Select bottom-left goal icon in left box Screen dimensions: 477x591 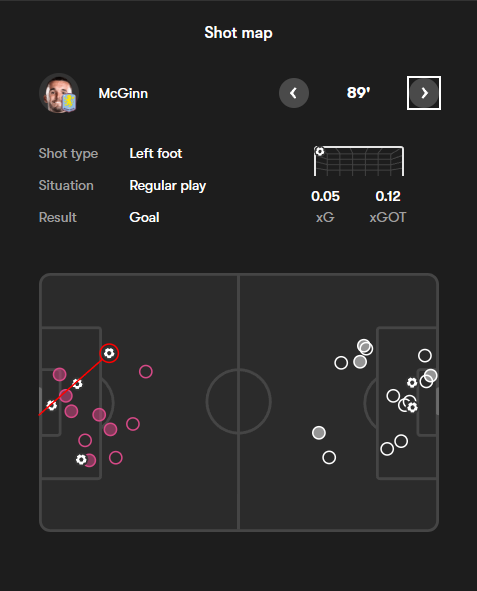[x=81, y=459]
